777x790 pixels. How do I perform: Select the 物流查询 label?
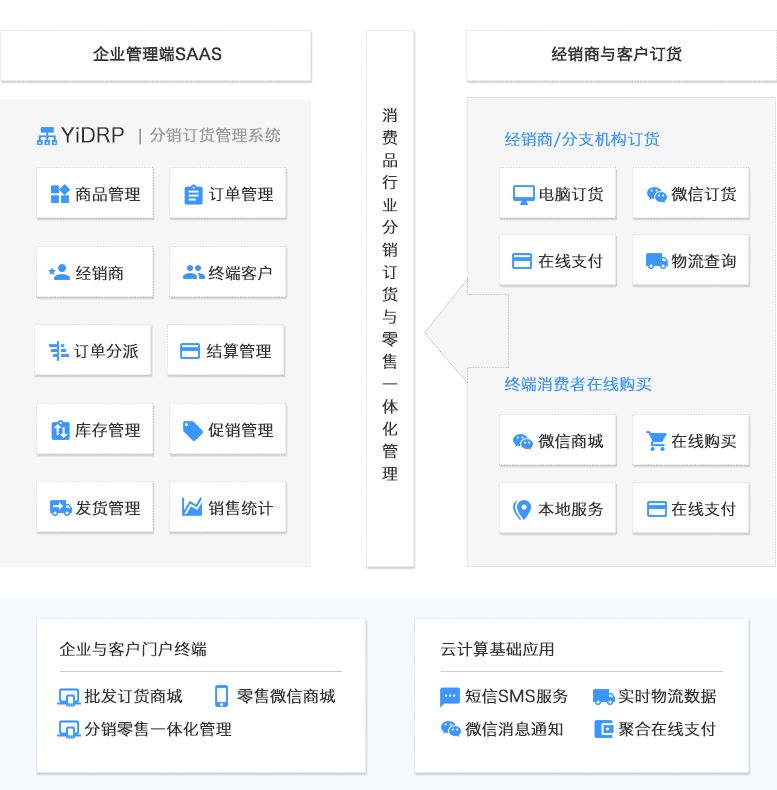click(x=704, y=261)
